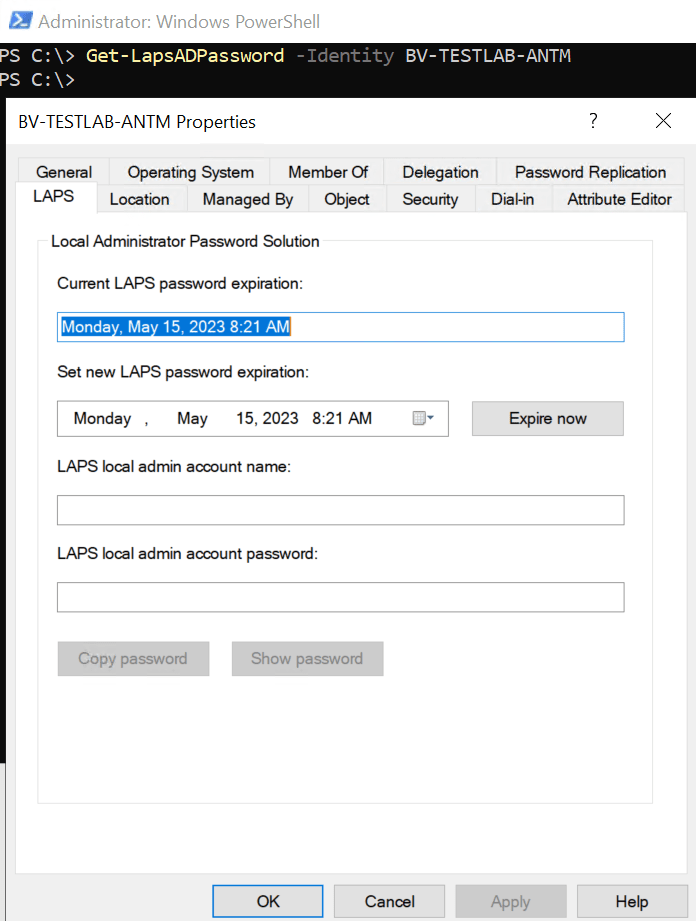Open the Attribute Editor tab

click(x=619, y=199)
